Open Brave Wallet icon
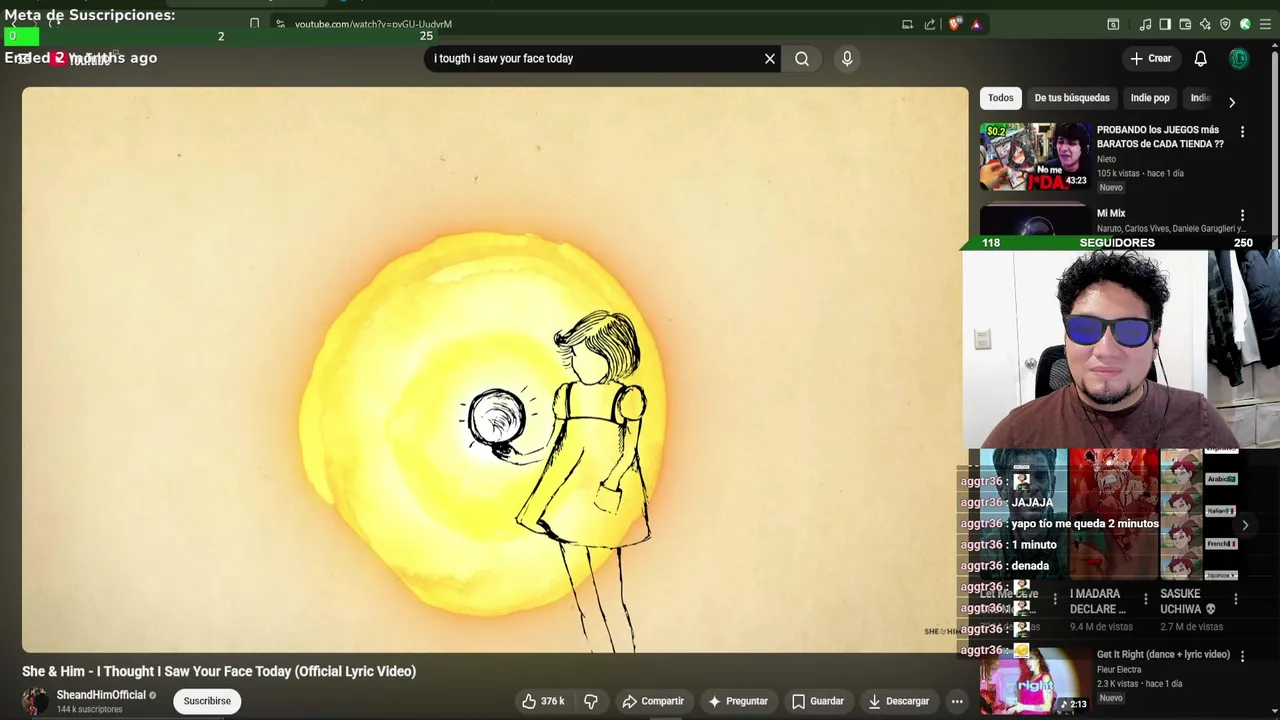 pyautogui.click(x=1185, y=24)
